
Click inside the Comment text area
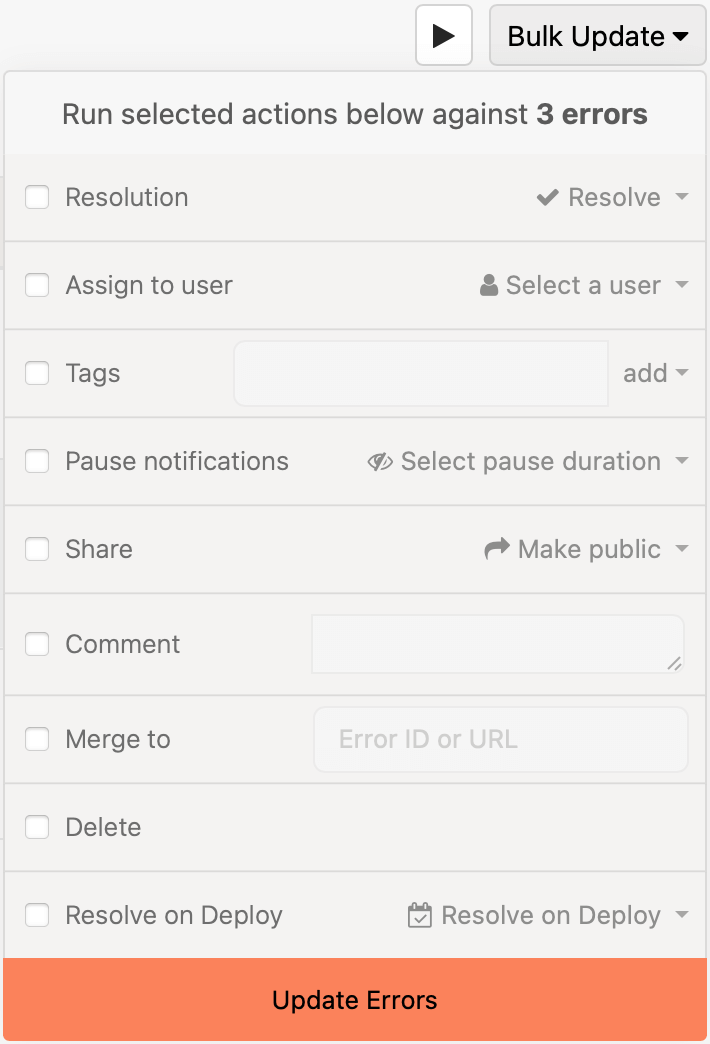[498, 644]
